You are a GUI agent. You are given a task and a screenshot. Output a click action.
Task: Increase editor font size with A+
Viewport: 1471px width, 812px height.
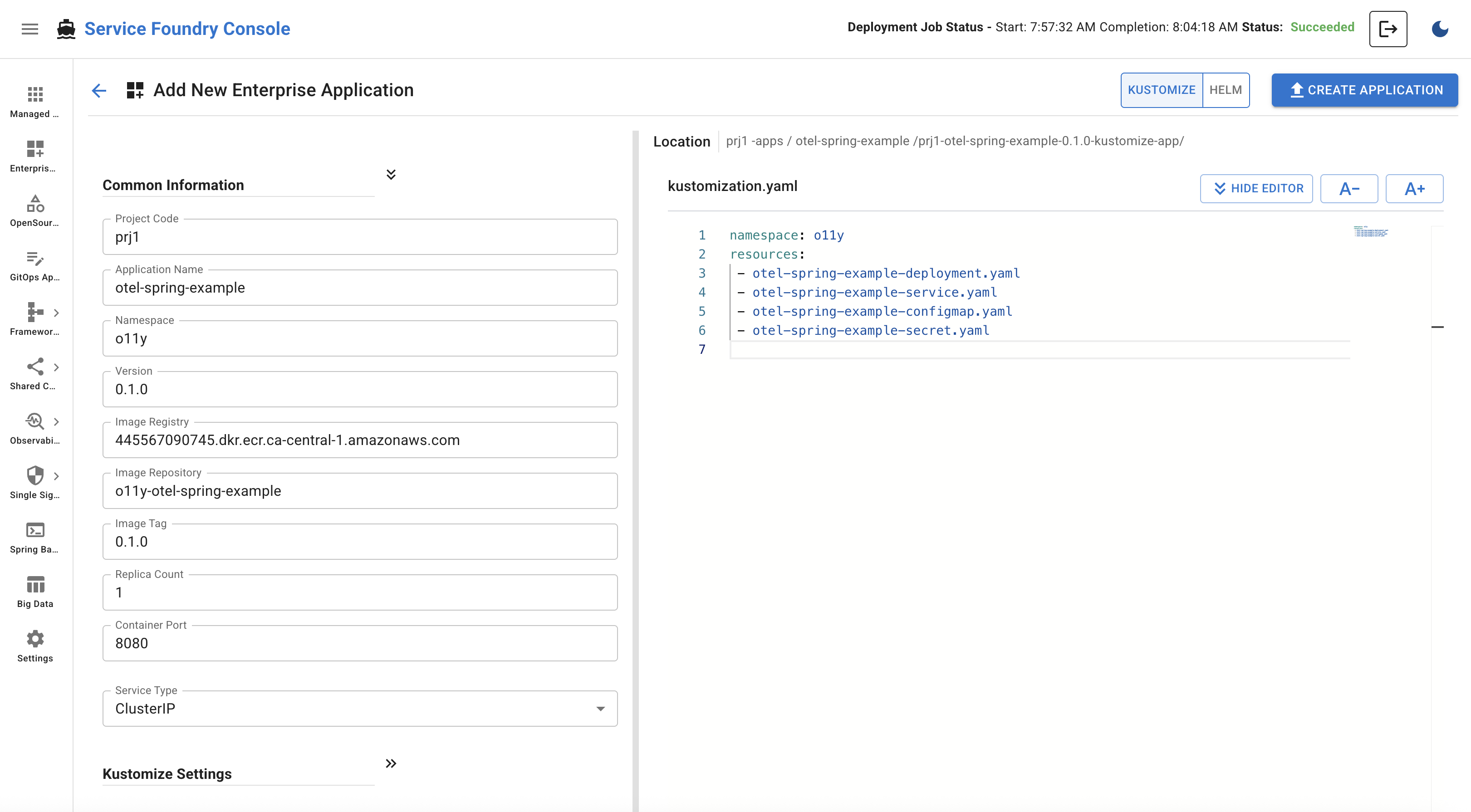1414,188
